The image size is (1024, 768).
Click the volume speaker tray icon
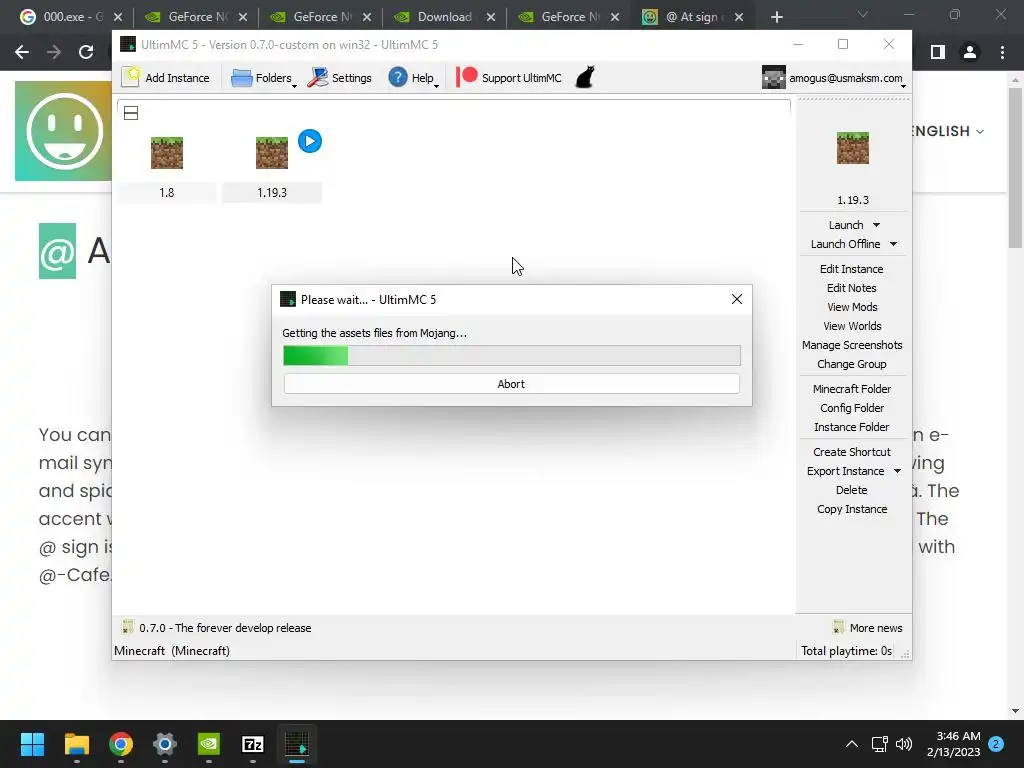pyautogui.click(x=904, y=744)
